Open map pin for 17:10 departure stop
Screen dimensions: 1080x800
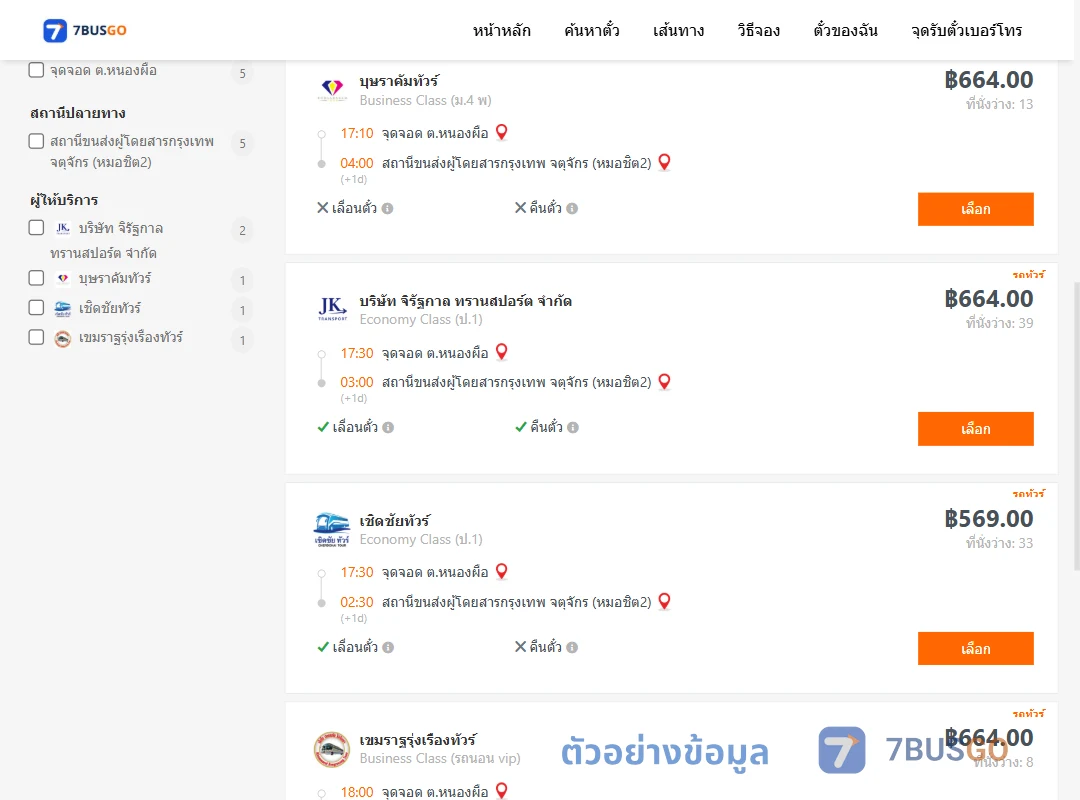coord(502,132)
